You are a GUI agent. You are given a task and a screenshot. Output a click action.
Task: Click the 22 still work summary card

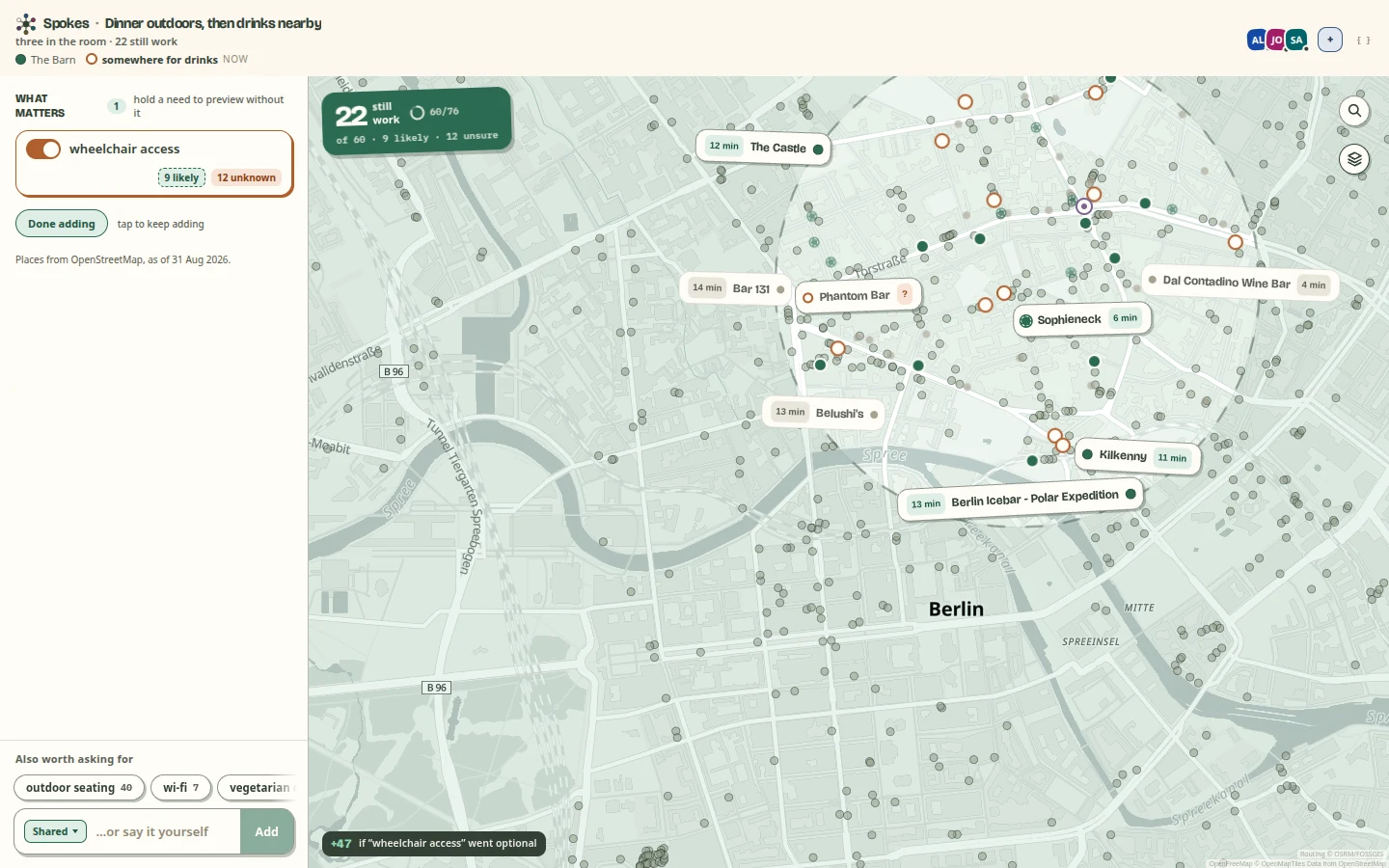pyautogui.click(x=417, y=121)
